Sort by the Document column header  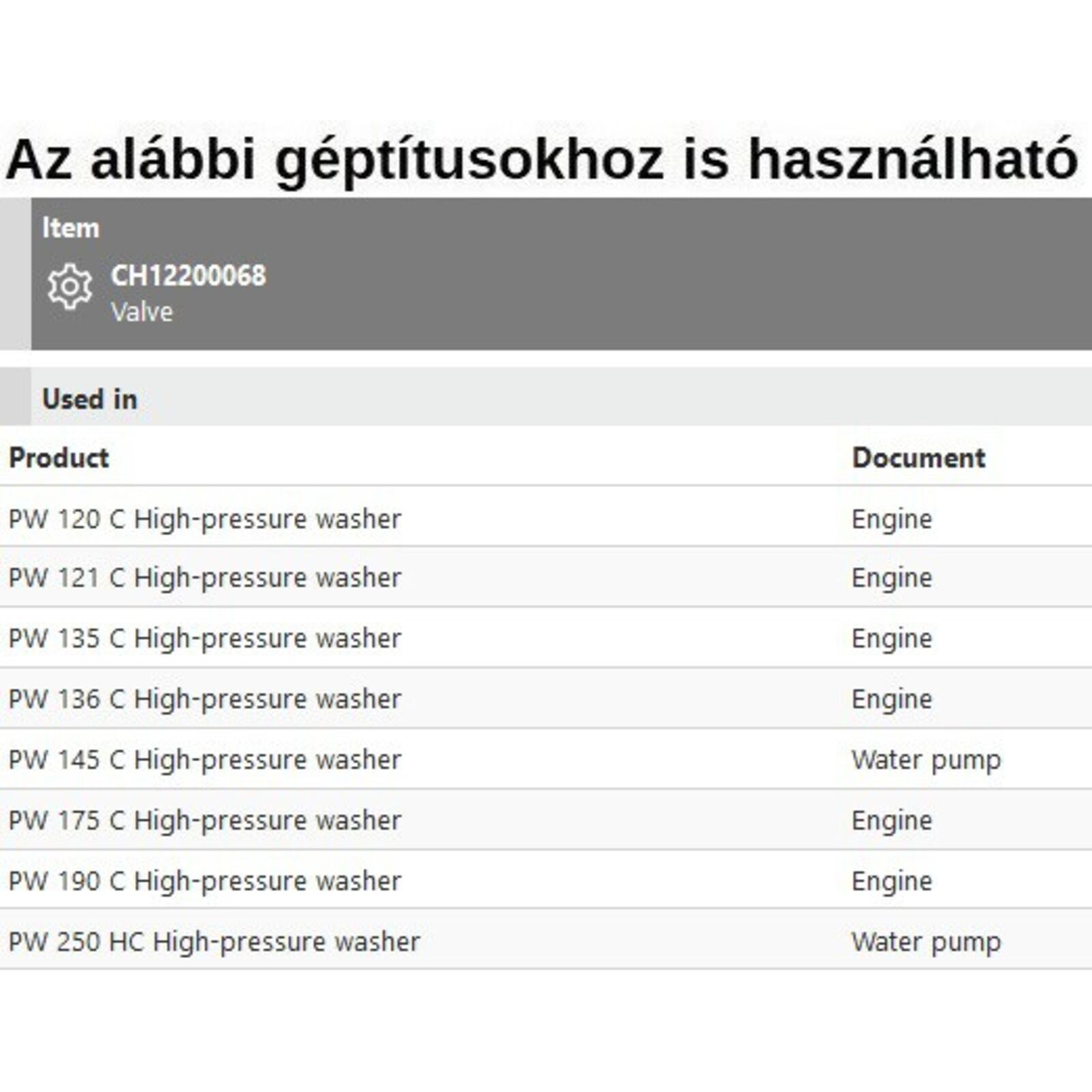click(x=918, y=458)
